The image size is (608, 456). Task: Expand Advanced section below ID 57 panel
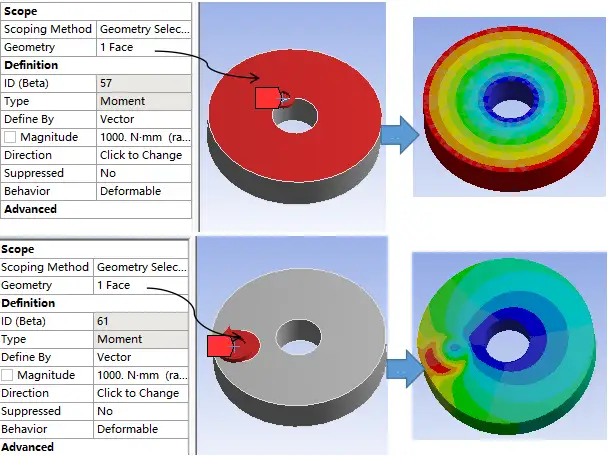[96, 209]
